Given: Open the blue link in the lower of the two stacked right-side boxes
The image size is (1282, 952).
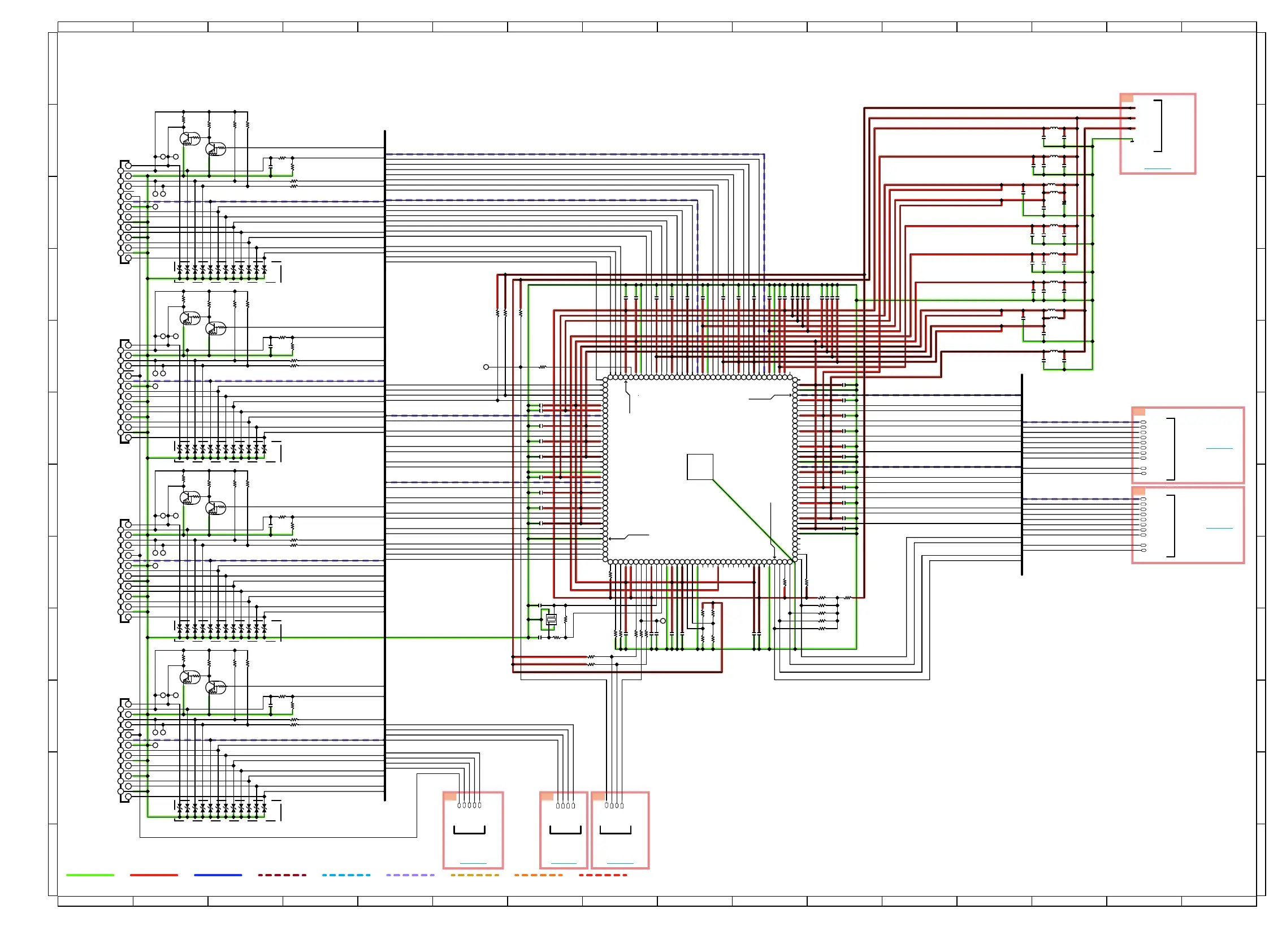Looking at the screenshot, I should tap(1219, 528).
